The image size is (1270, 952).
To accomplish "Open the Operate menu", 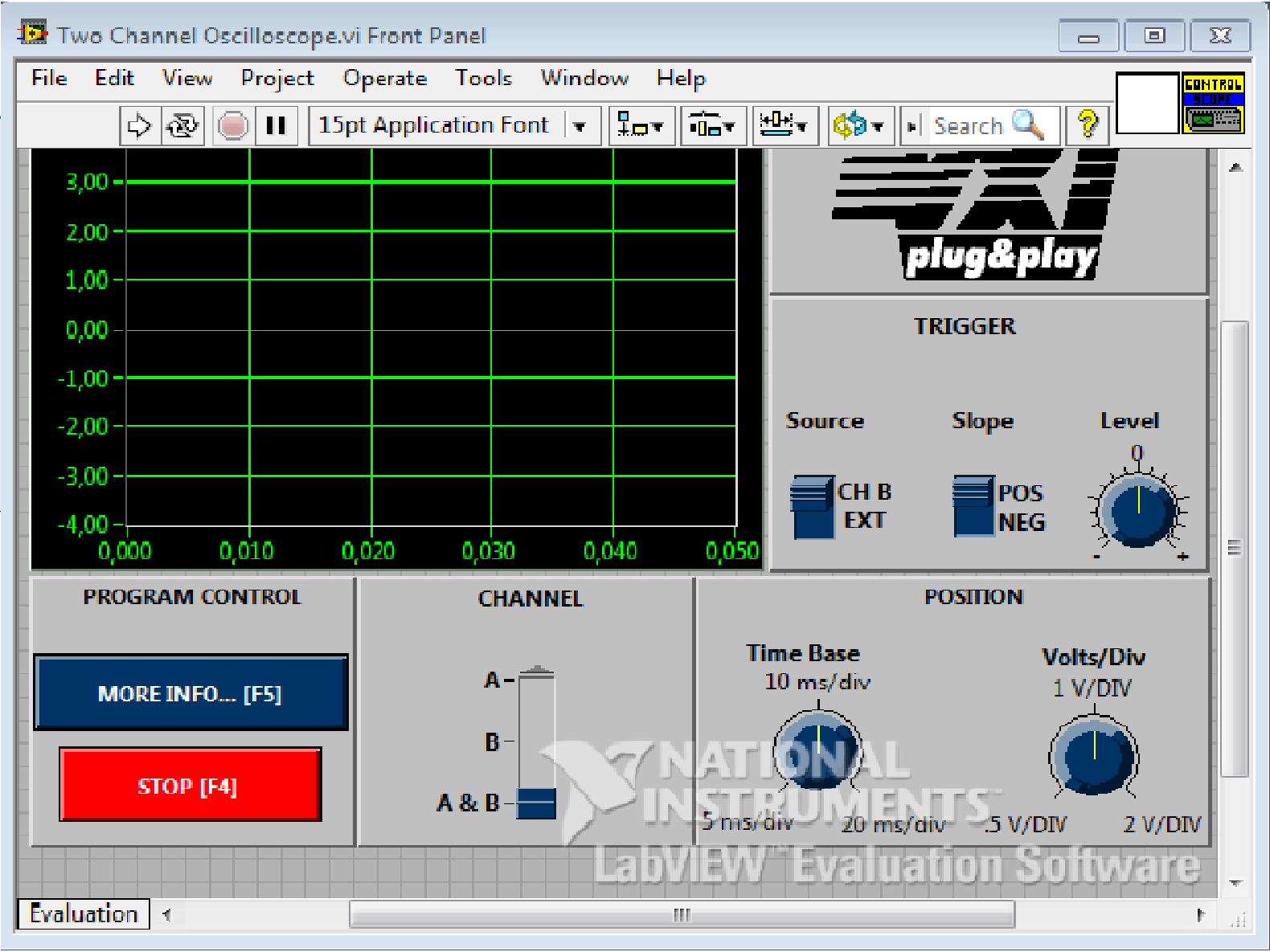I will [x=384, y=78].
